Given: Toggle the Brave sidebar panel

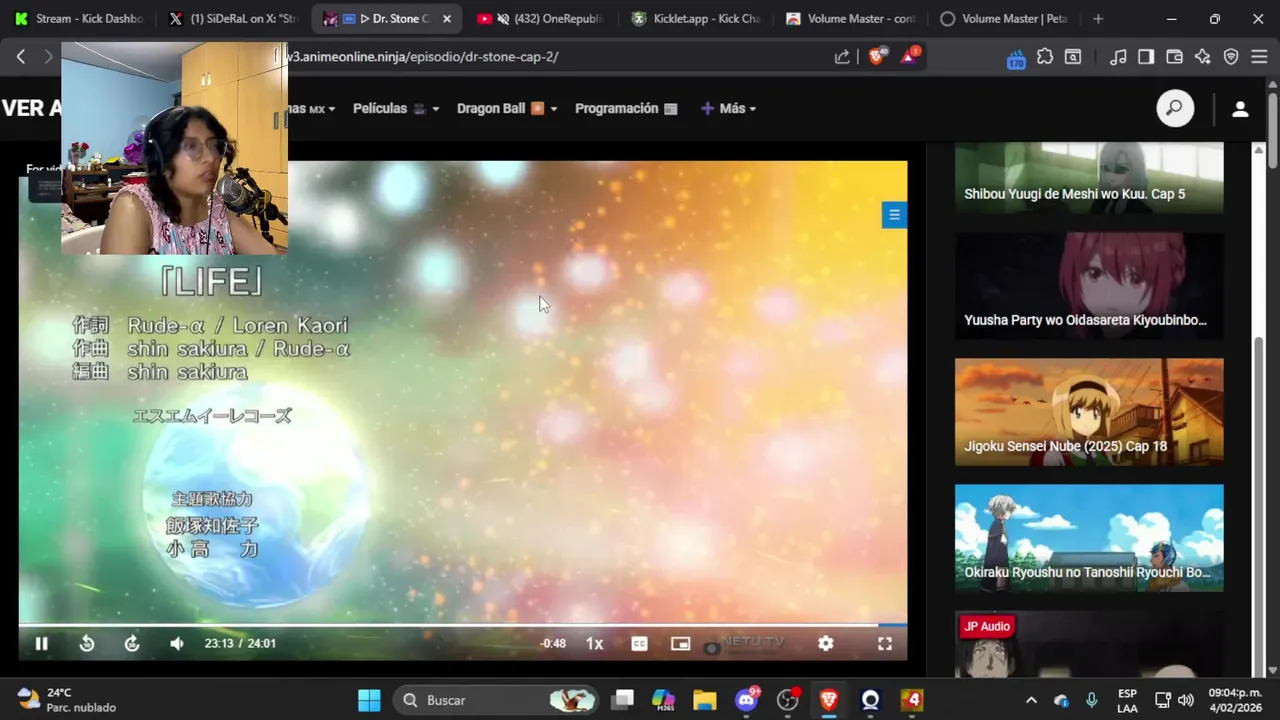Looking at the screenshot, I should 1146,57.
